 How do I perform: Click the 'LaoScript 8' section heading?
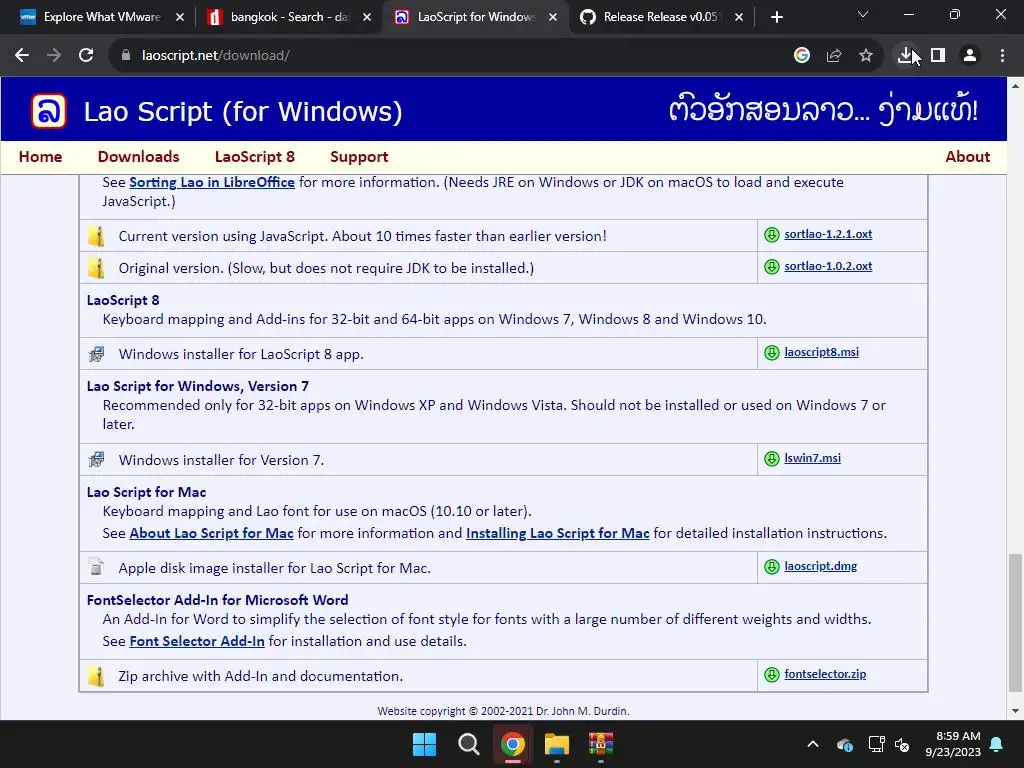click(123, 300)
